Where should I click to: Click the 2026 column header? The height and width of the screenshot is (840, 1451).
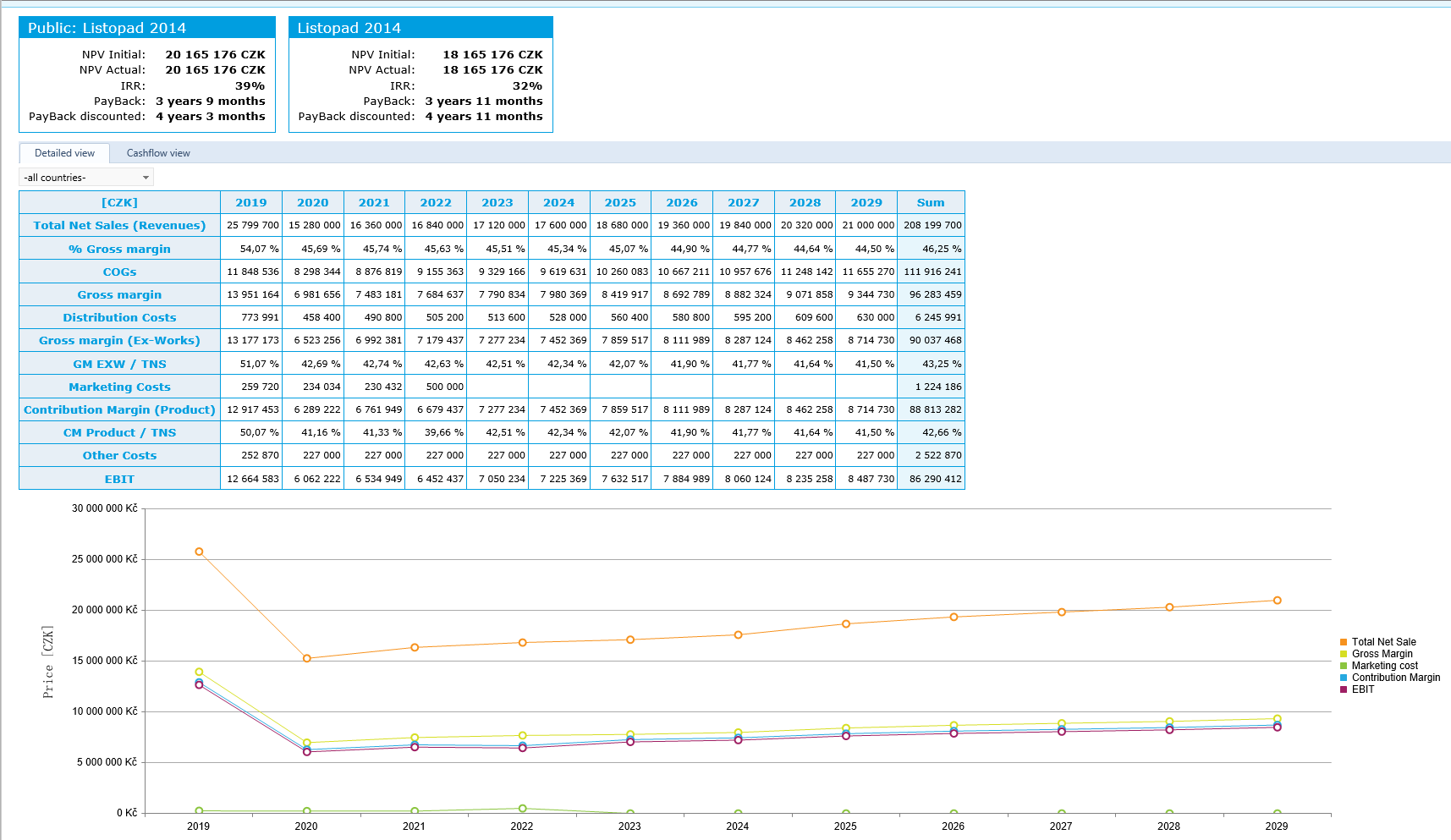click(682, 202)
